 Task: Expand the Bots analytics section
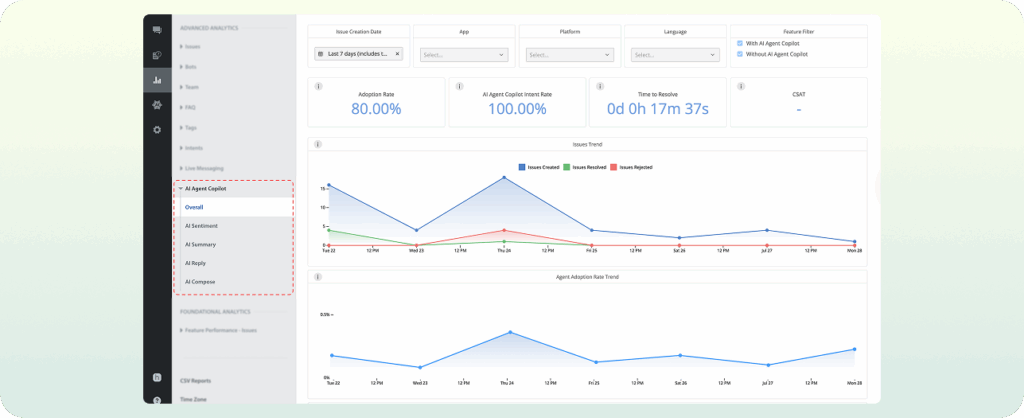click(188, 67)
